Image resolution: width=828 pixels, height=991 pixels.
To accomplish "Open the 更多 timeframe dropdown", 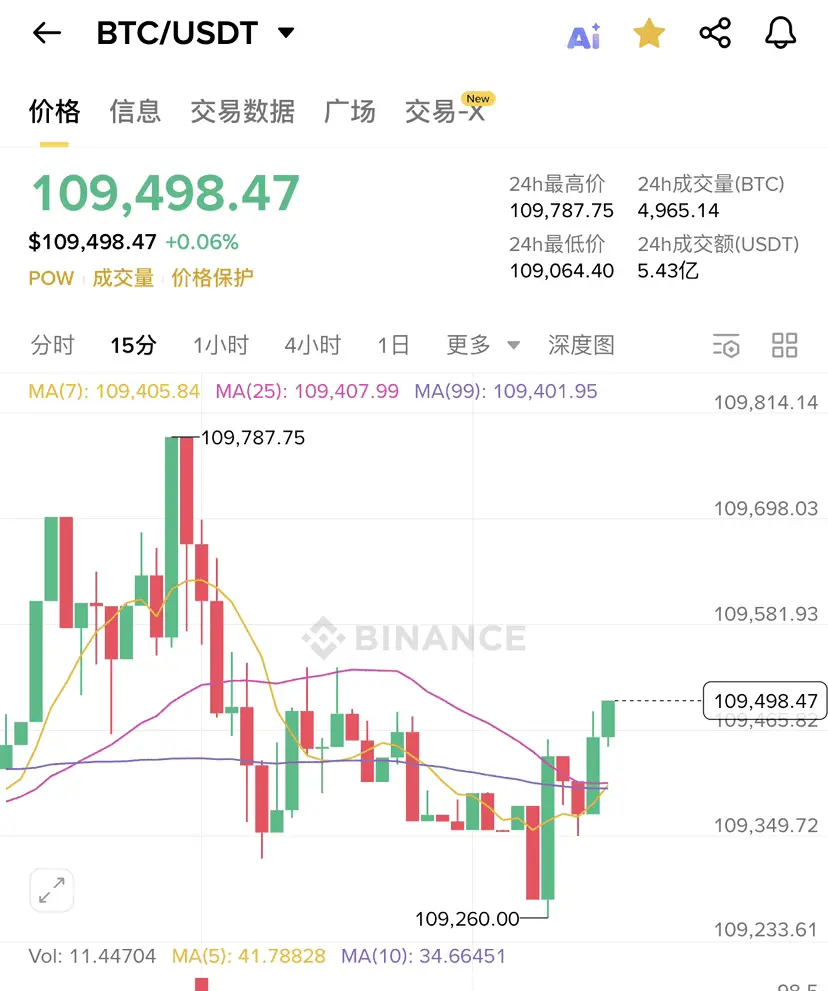I will pyautogui.click(x=483, y=345).
